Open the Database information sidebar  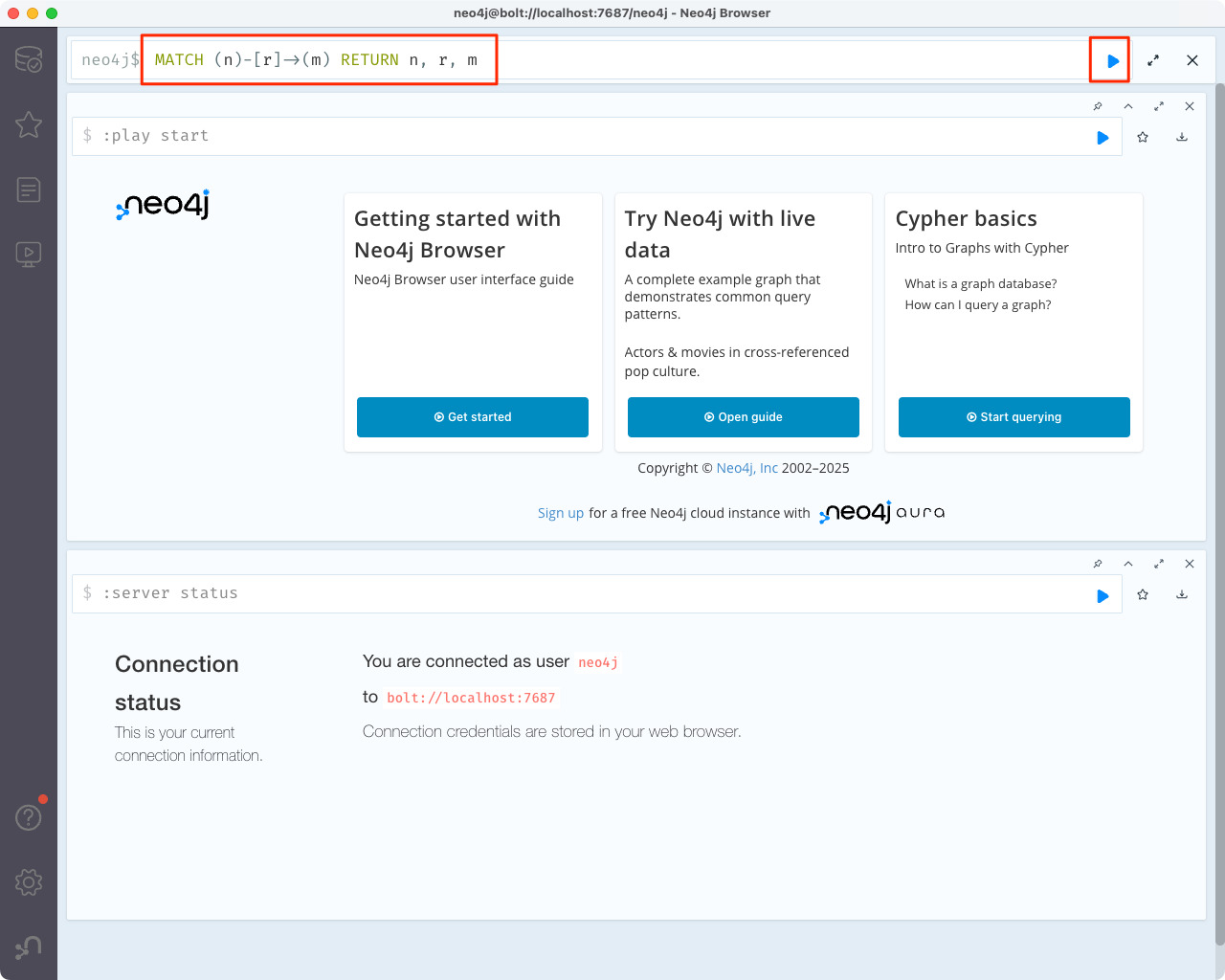[x=29, y=59]
